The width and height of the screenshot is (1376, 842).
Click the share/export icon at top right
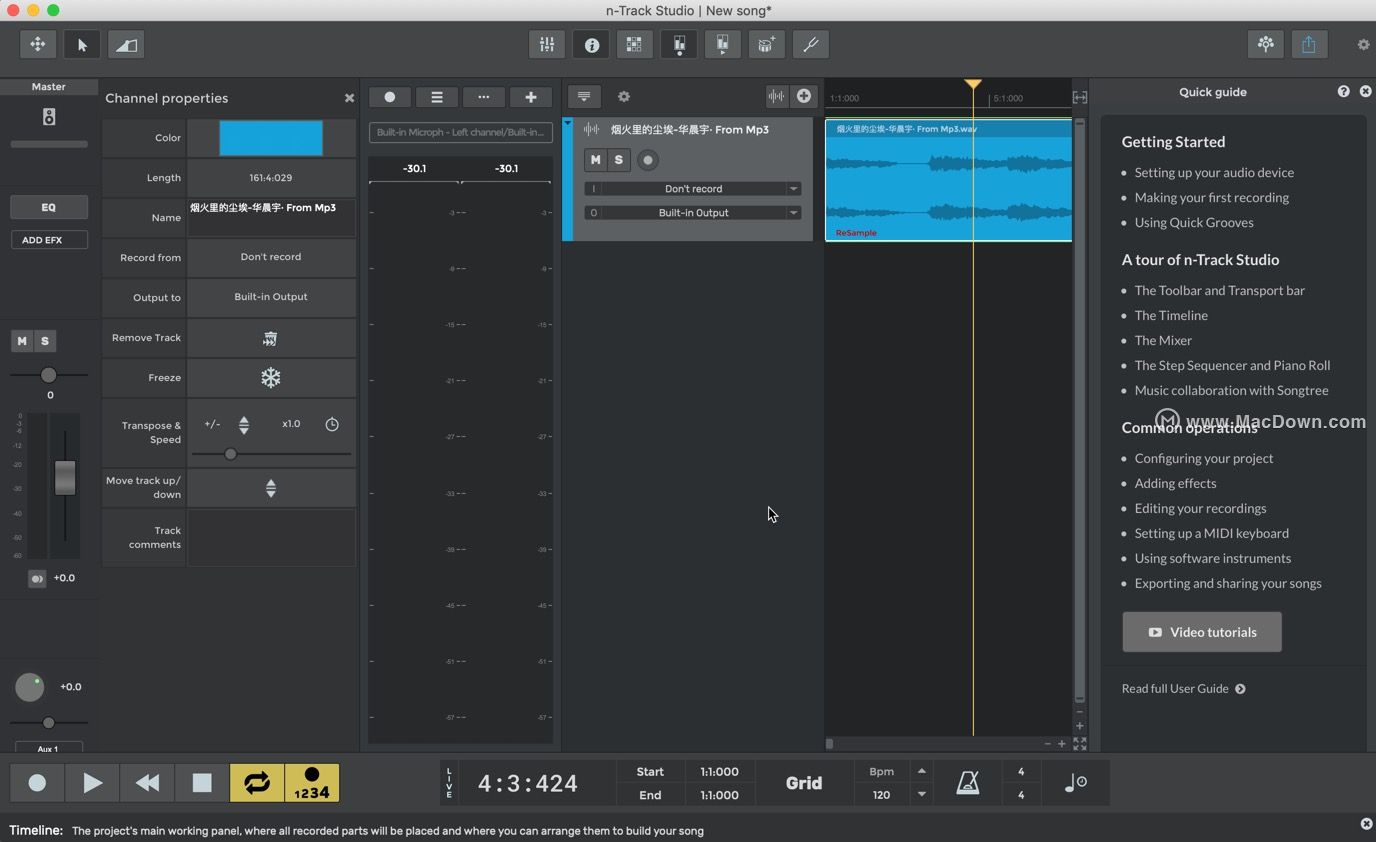click(x=1309, y=44)
